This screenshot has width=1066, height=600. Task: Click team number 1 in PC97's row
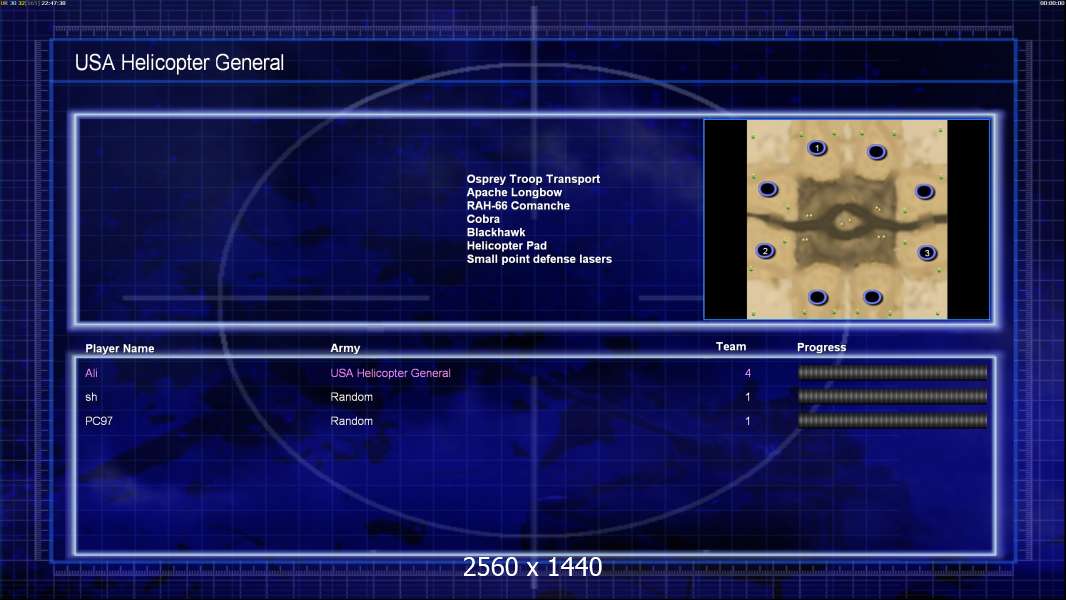pos(748,421)
